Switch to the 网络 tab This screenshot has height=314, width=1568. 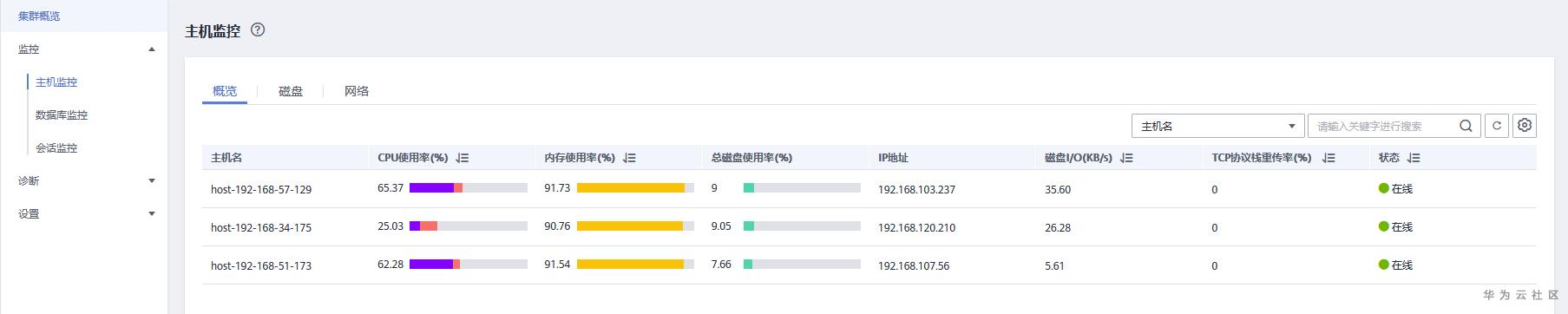(x=357, y=91)
